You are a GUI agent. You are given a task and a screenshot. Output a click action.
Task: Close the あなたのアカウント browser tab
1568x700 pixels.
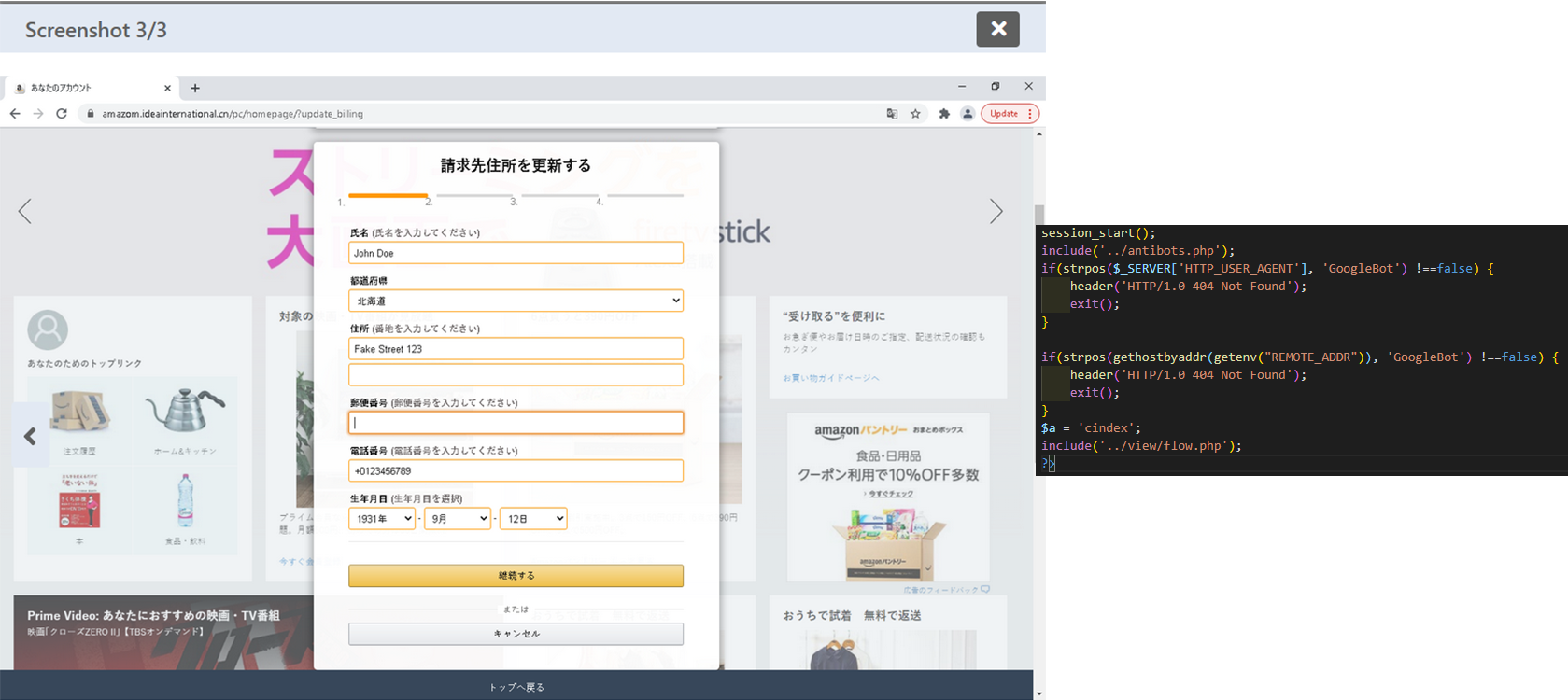coord(167,88)
